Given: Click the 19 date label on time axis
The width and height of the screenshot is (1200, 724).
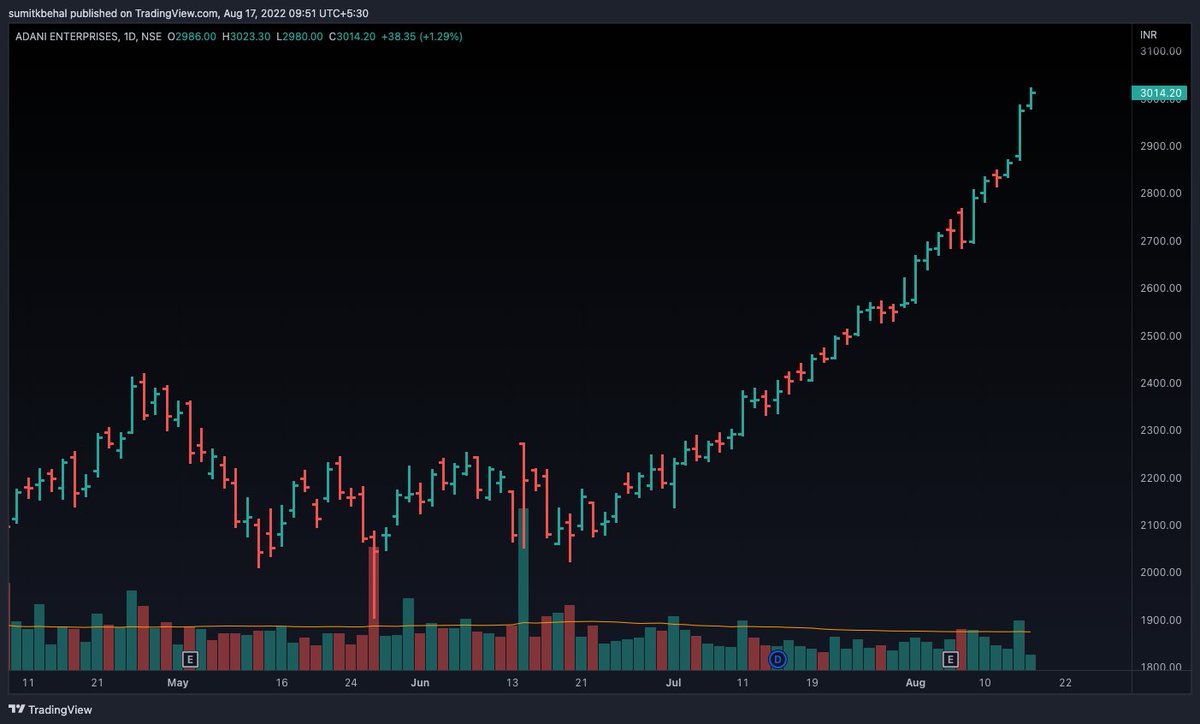Looking at the screenshot, I should point(812,683).
